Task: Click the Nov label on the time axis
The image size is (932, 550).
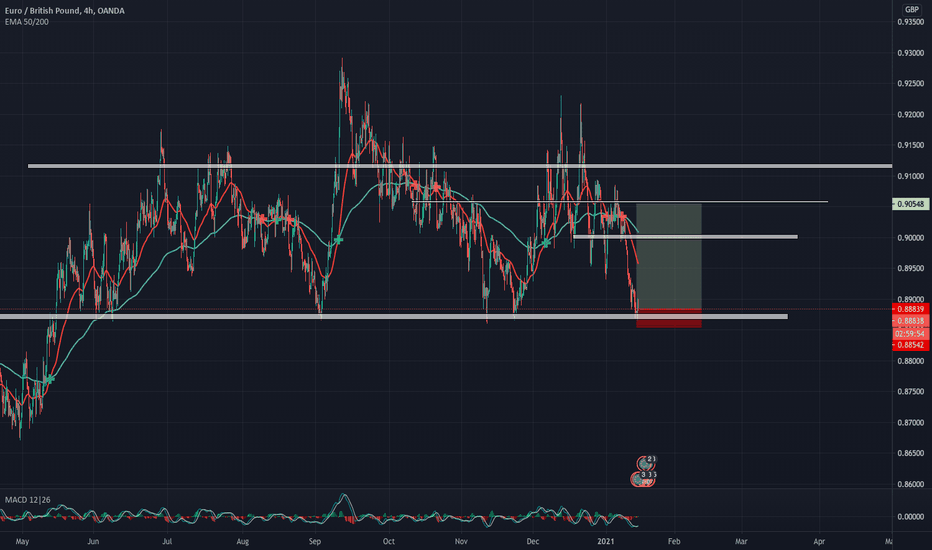Action: point(461,542)
